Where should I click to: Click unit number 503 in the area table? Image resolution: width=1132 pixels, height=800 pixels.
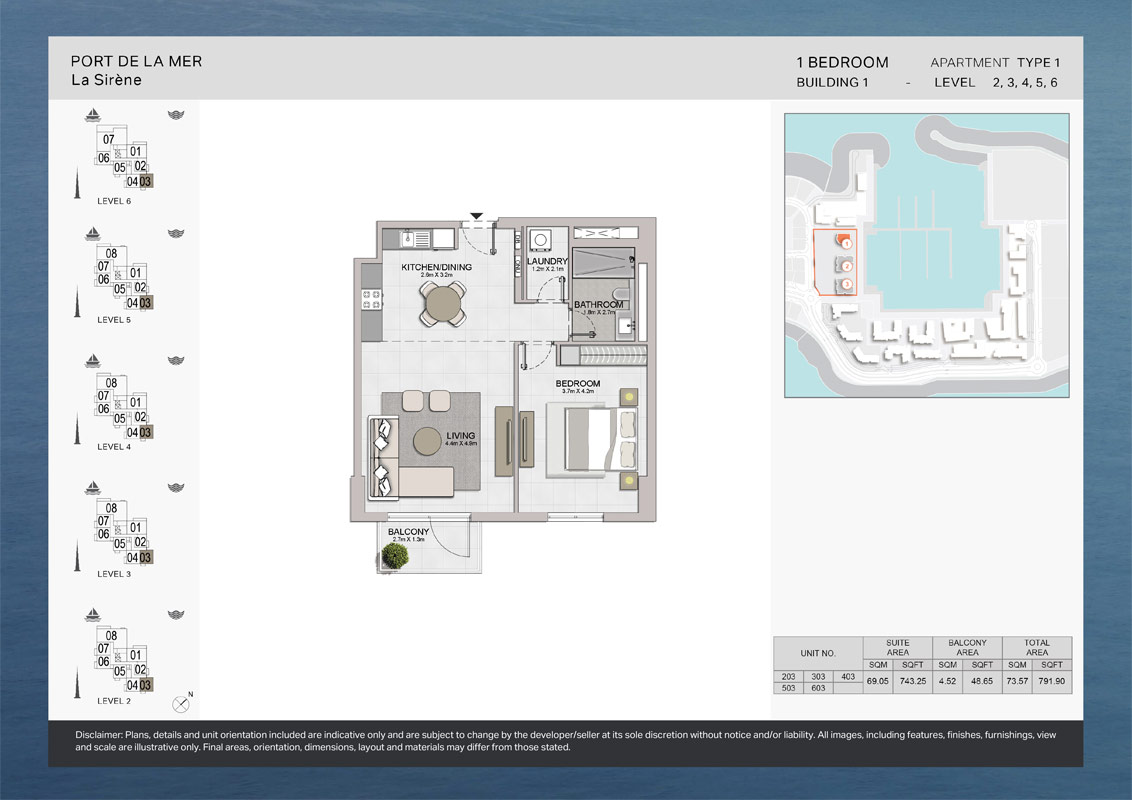click(x=788, y=689)
